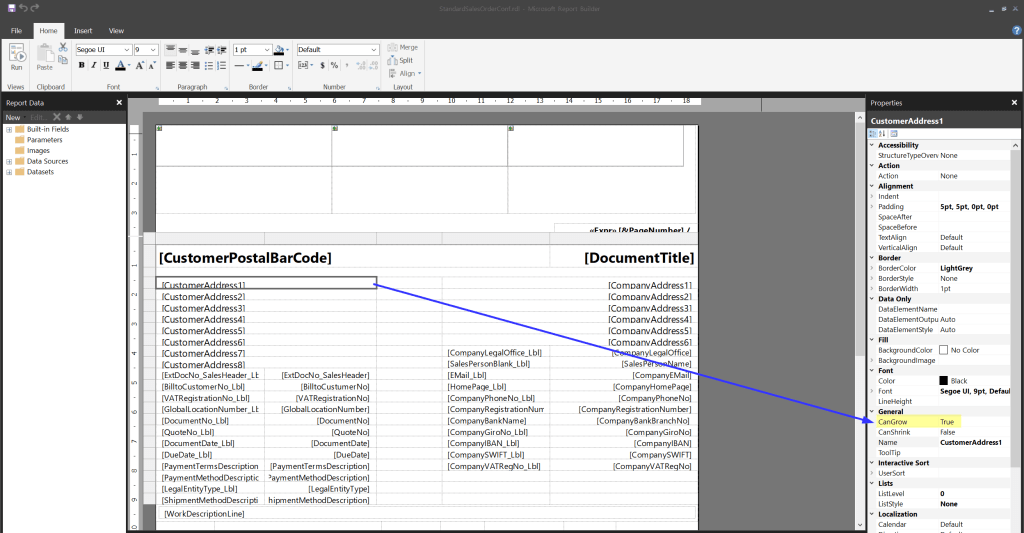The width and height of the screenshot is (1024, 533).
Task: Click the BackgroundColor swatch in Properties
Action: tap(943, 350)
